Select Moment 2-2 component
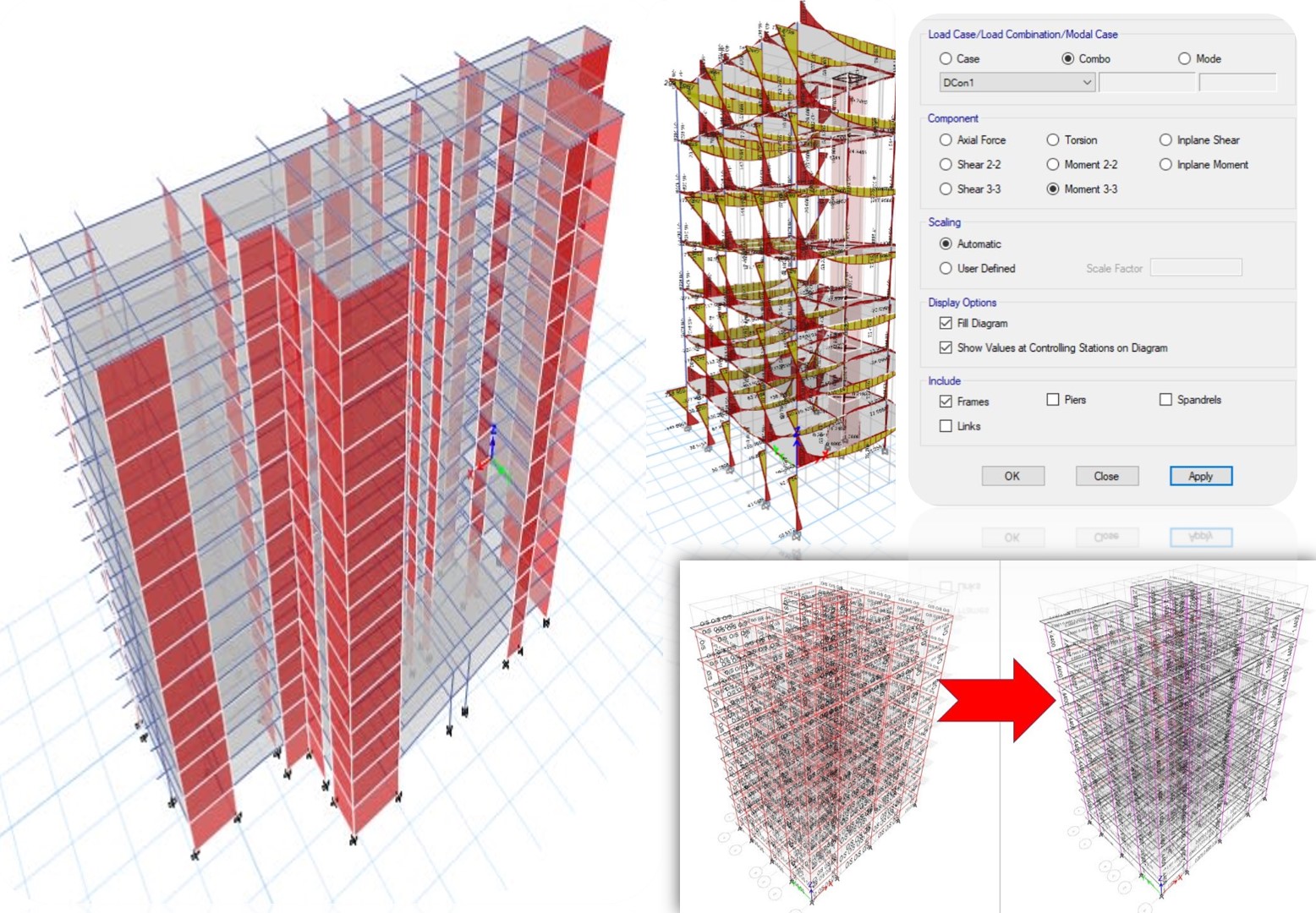Viewport: 1316px width, 913px height. pyautogui.click(x=1052, y=164)
